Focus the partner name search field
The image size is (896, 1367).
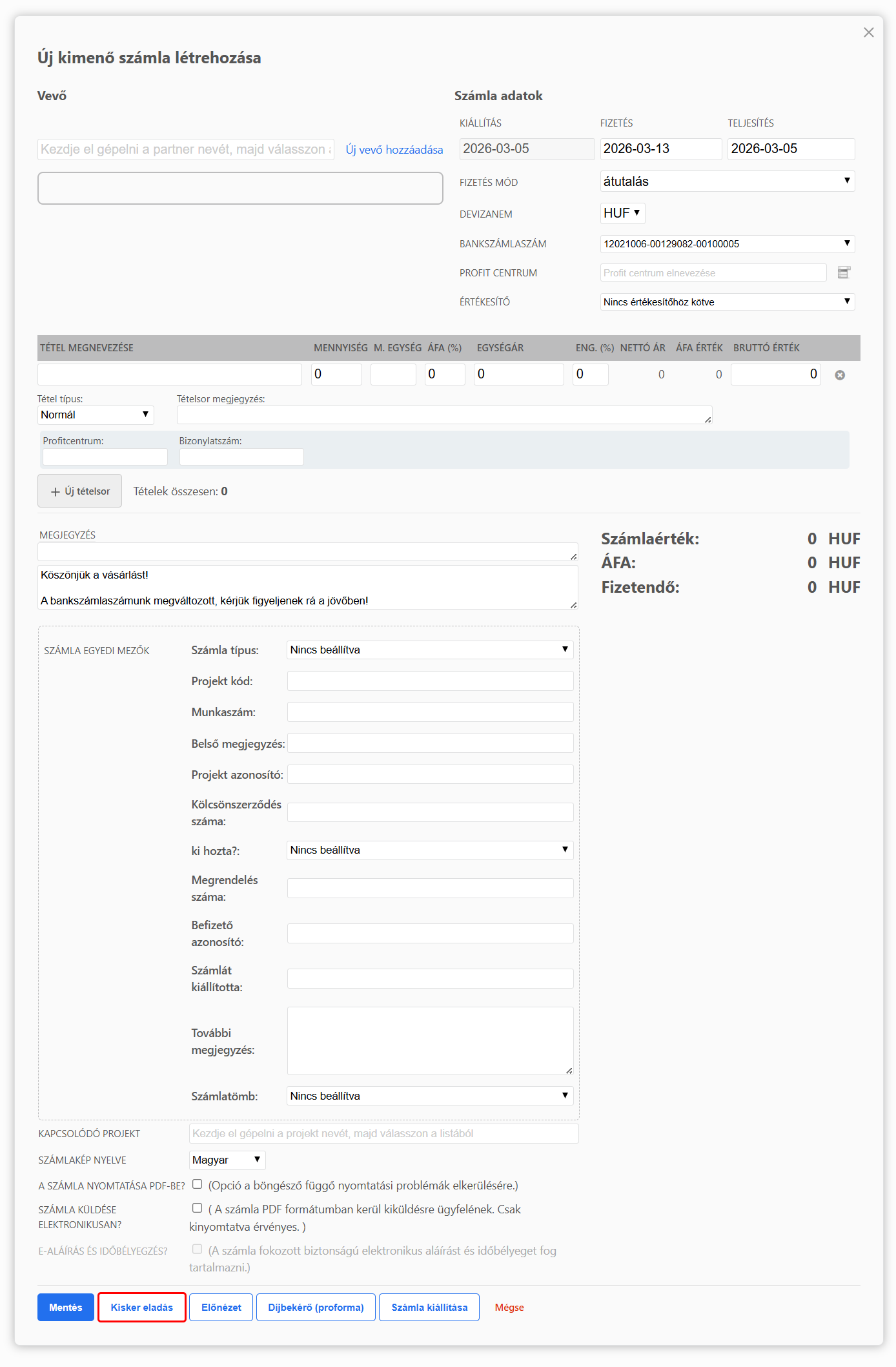click(x=185, y=149)
